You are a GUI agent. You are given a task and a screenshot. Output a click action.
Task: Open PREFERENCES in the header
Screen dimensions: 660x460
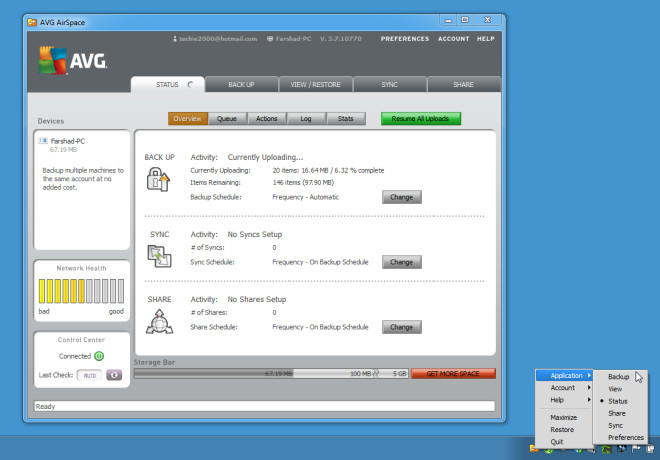pos(405,39)
